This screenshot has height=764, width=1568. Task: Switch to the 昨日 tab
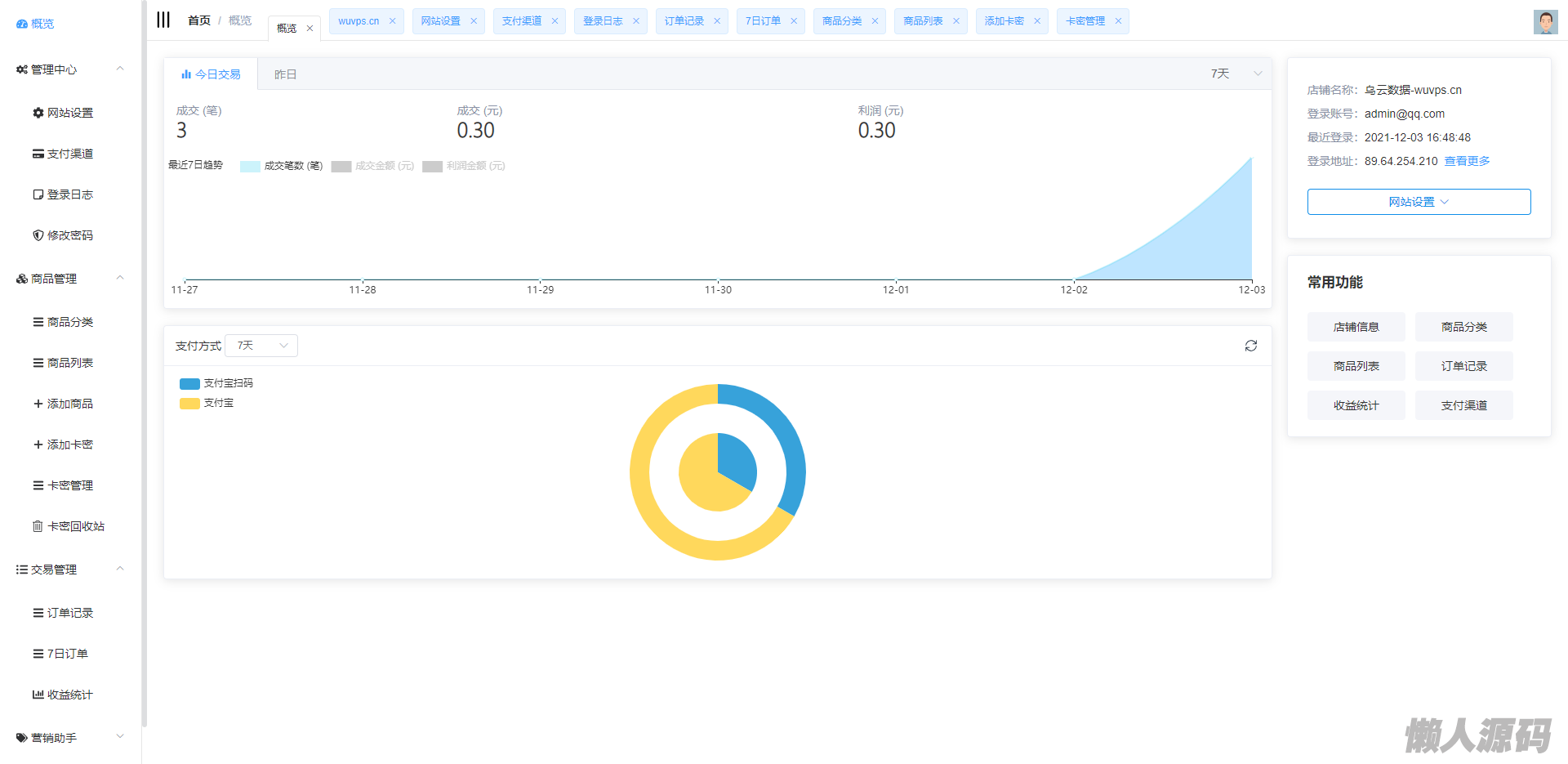point(285,74)
